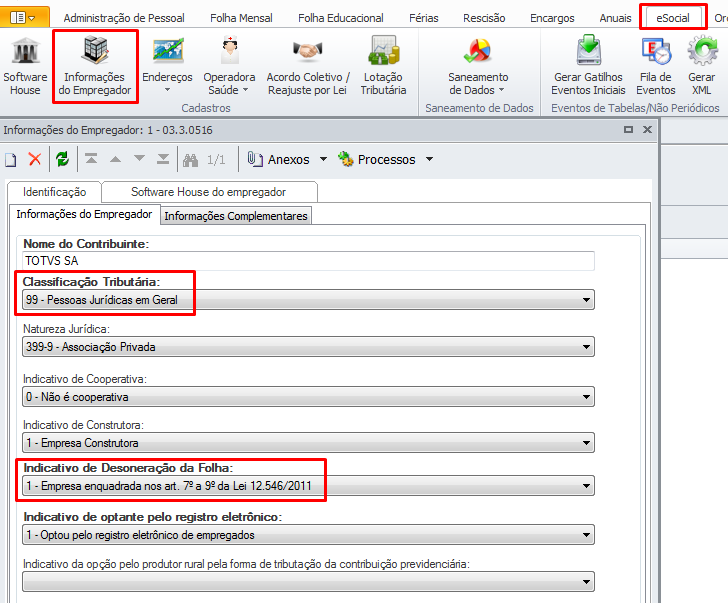Switch to Anuais tab
Image resolution: width=728 pixels, height=603 pixels.
(x=615, y=18)
